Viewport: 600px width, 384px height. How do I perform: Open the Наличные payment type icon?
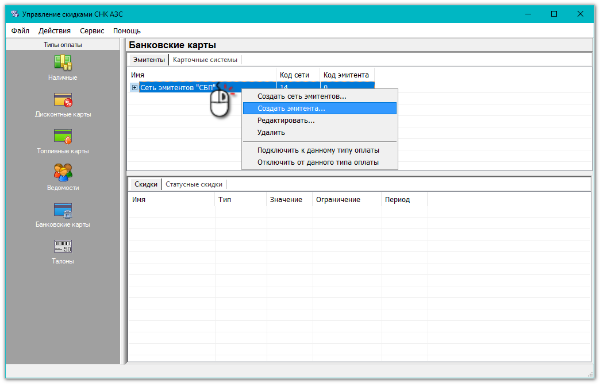(63, 63)
